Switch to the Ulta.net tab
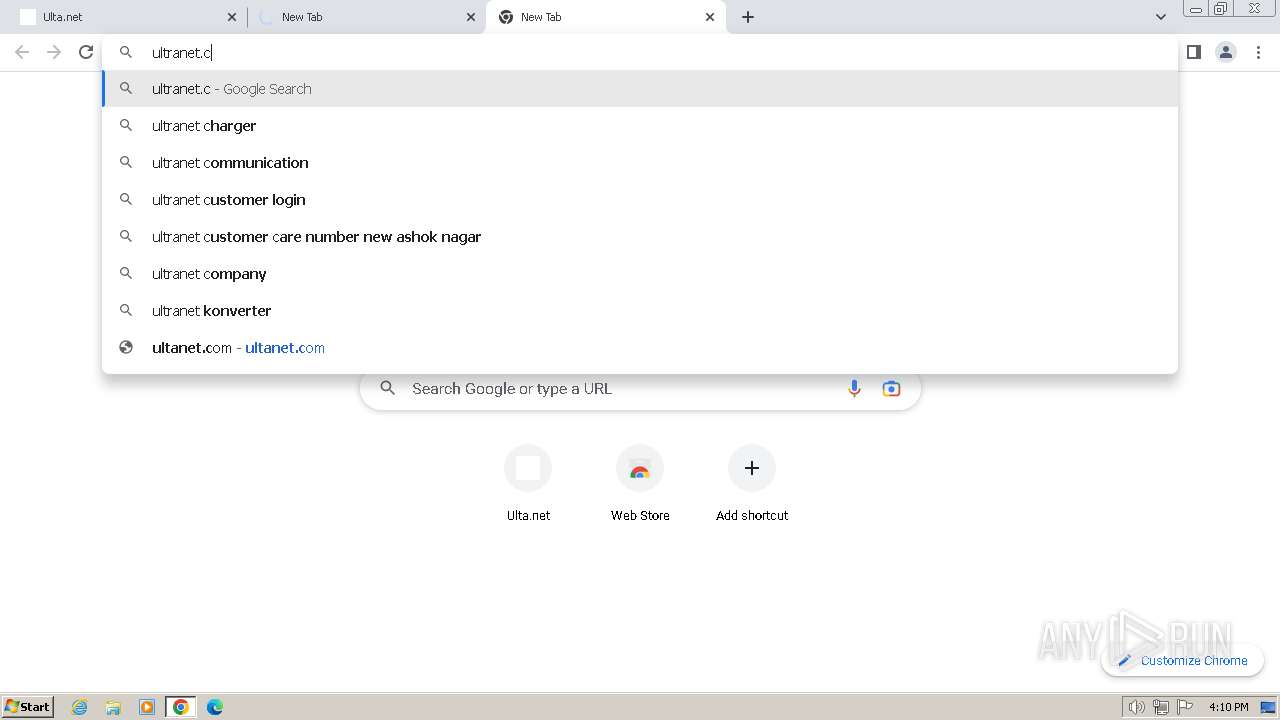1280x720 pixels. pyautogui.click(x=126, y=17)
